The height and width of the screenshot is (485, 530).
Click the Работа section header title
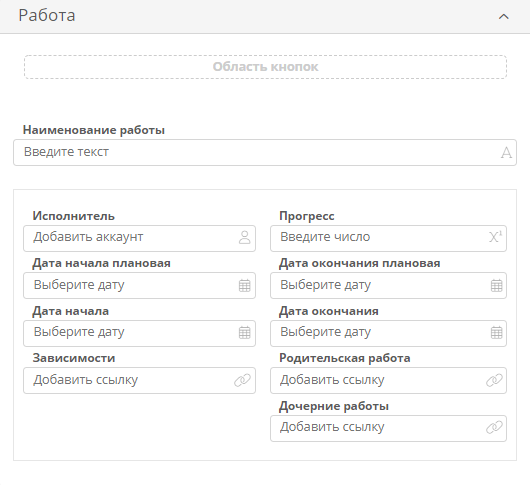point(47,16)
